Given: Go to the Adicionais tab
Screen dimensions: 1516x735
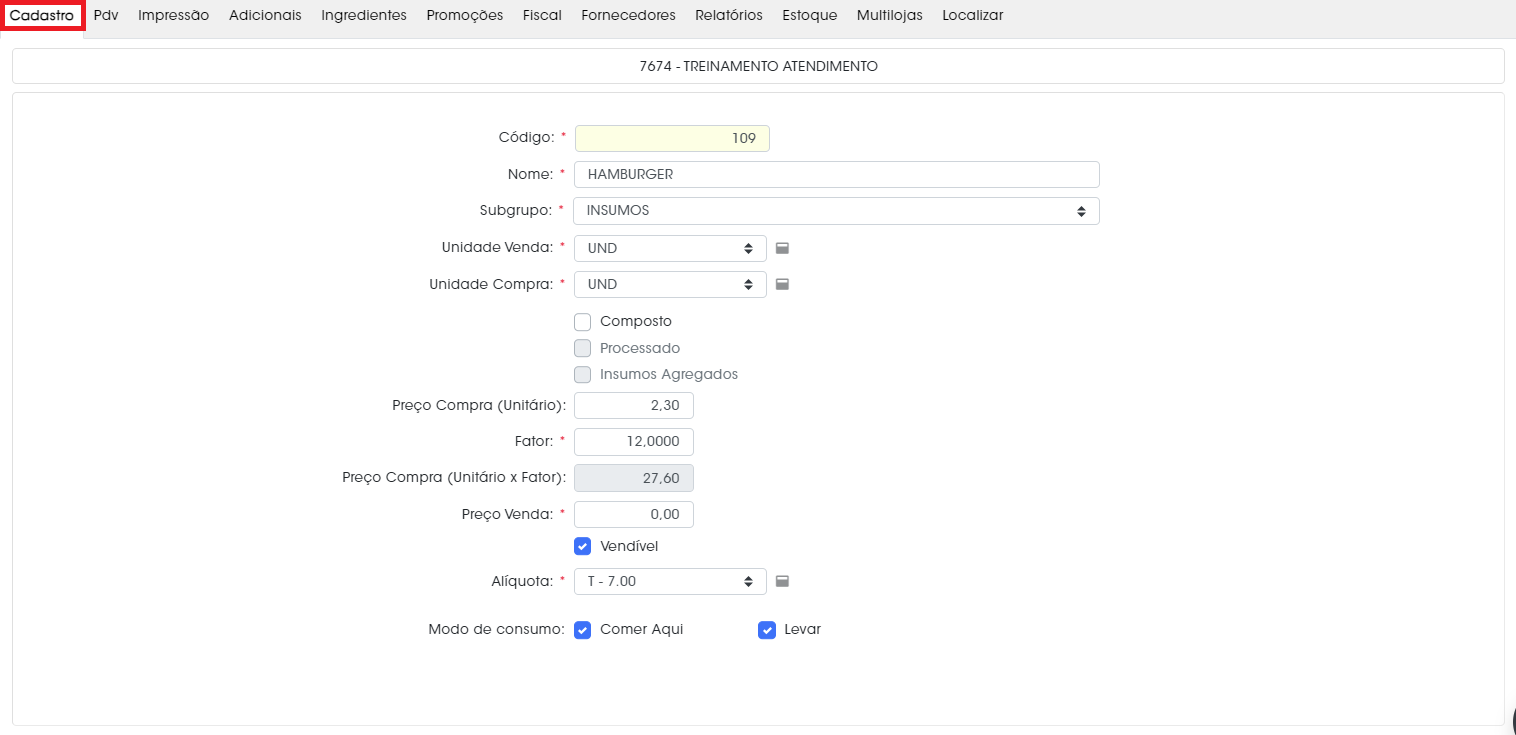Looking at the screenshot, I should (x=265, y=15).
